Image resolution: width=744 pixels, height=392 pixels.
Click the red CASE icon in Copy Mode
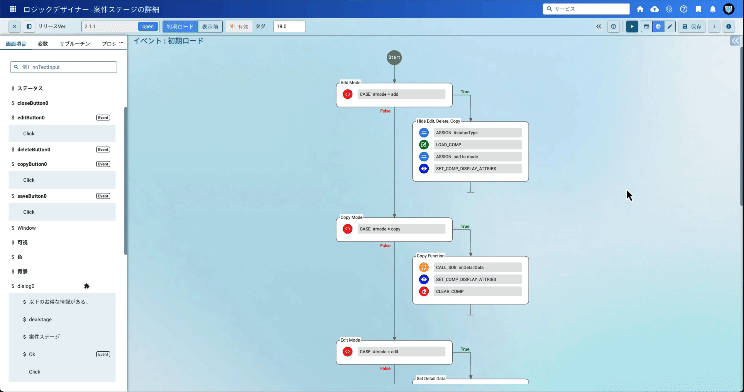point(347,229)
